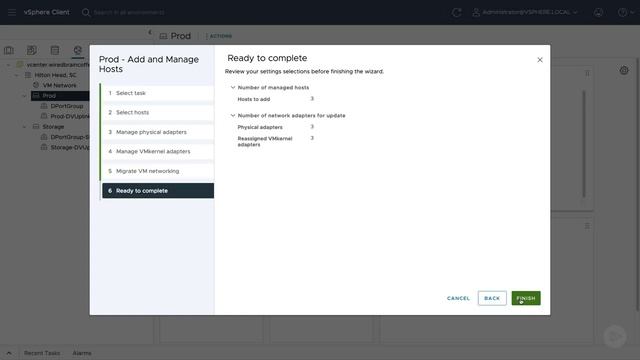This screenshot has height=360, width=640.
Task: Jump to step 1 Select task
Action: point(158,93)
